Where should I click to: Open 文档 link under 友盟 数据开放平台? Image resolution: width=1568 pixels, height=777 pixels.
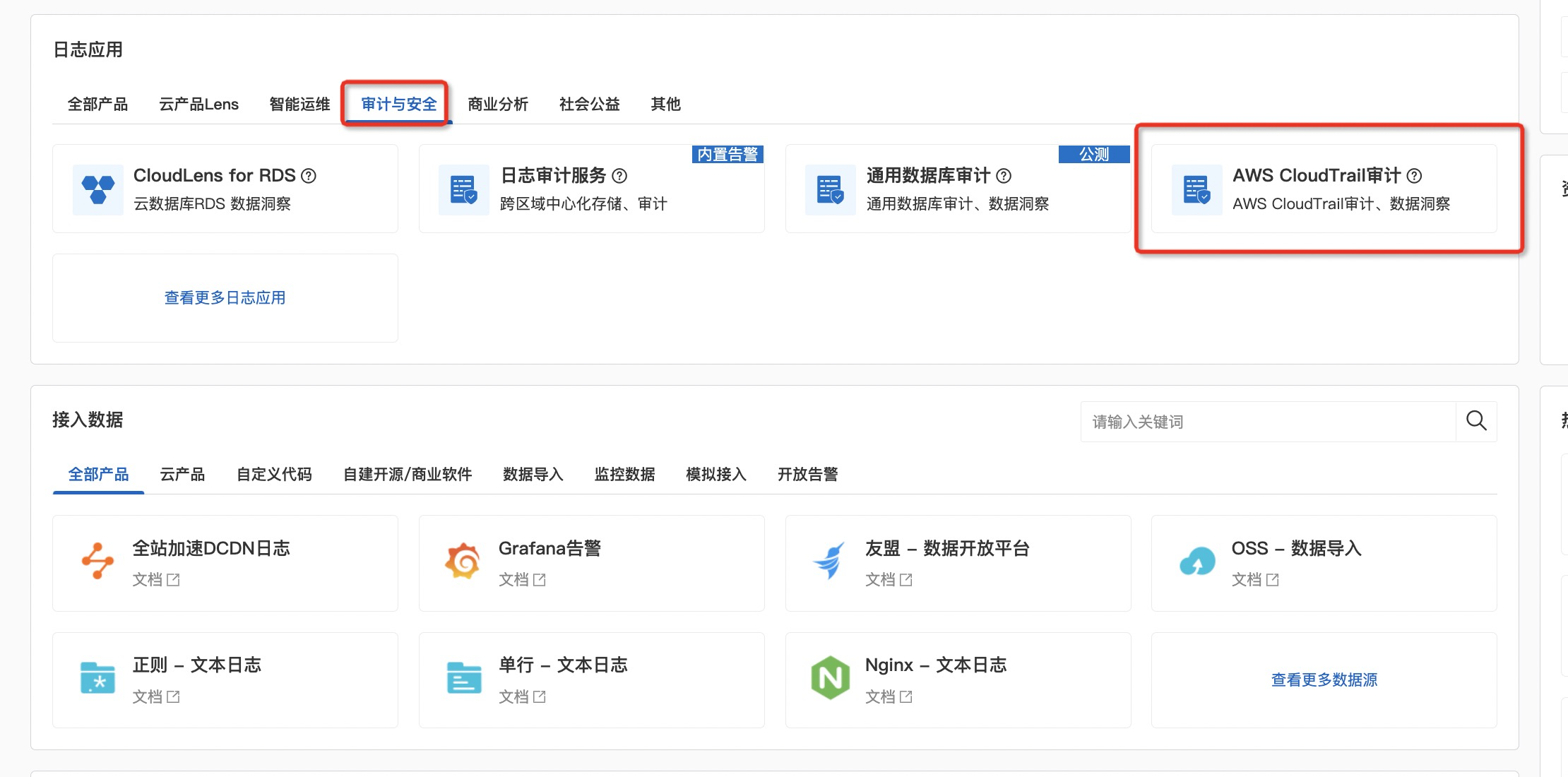[881, 580]
